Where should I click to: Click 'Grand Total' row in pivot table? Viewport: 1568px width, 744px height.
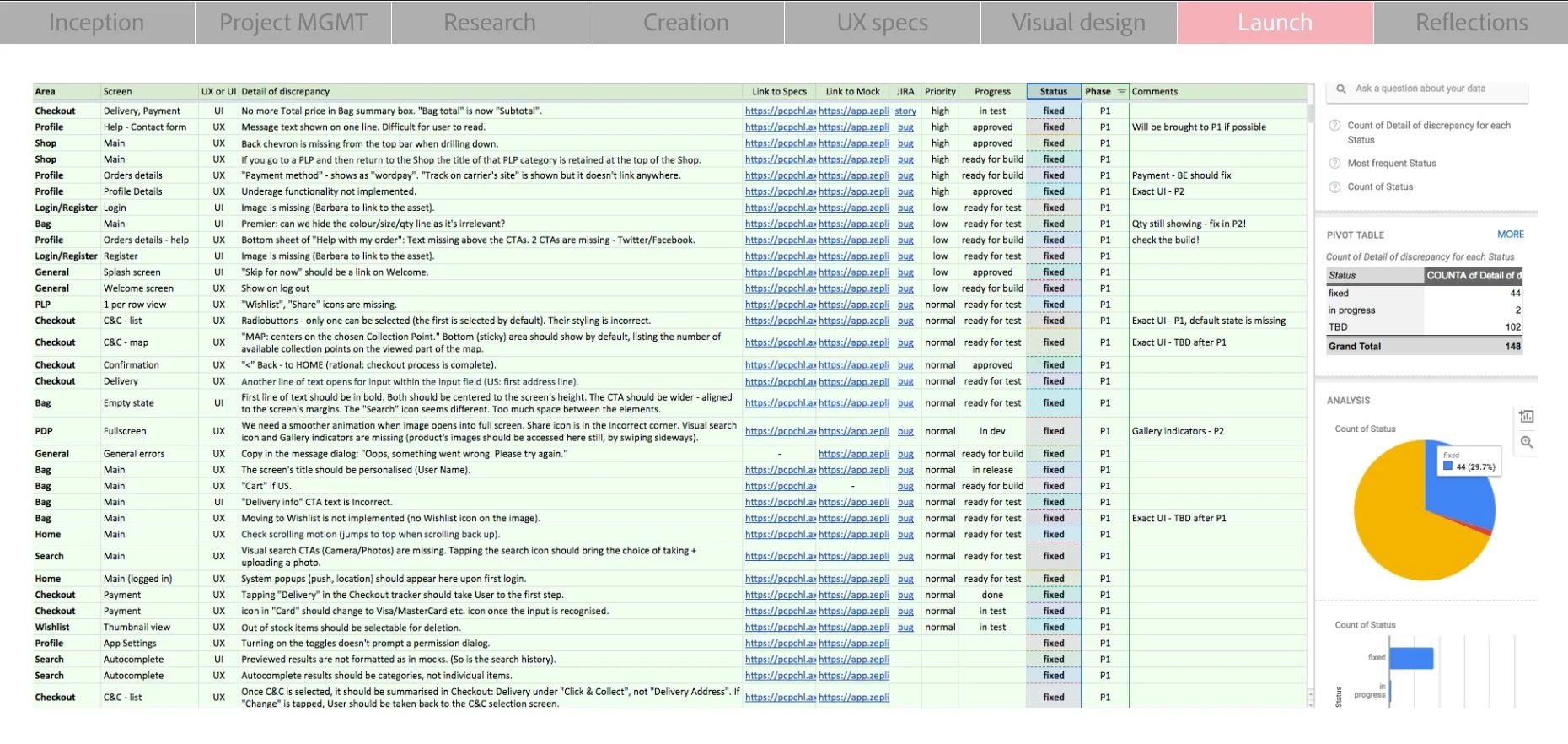[1425, 347]
